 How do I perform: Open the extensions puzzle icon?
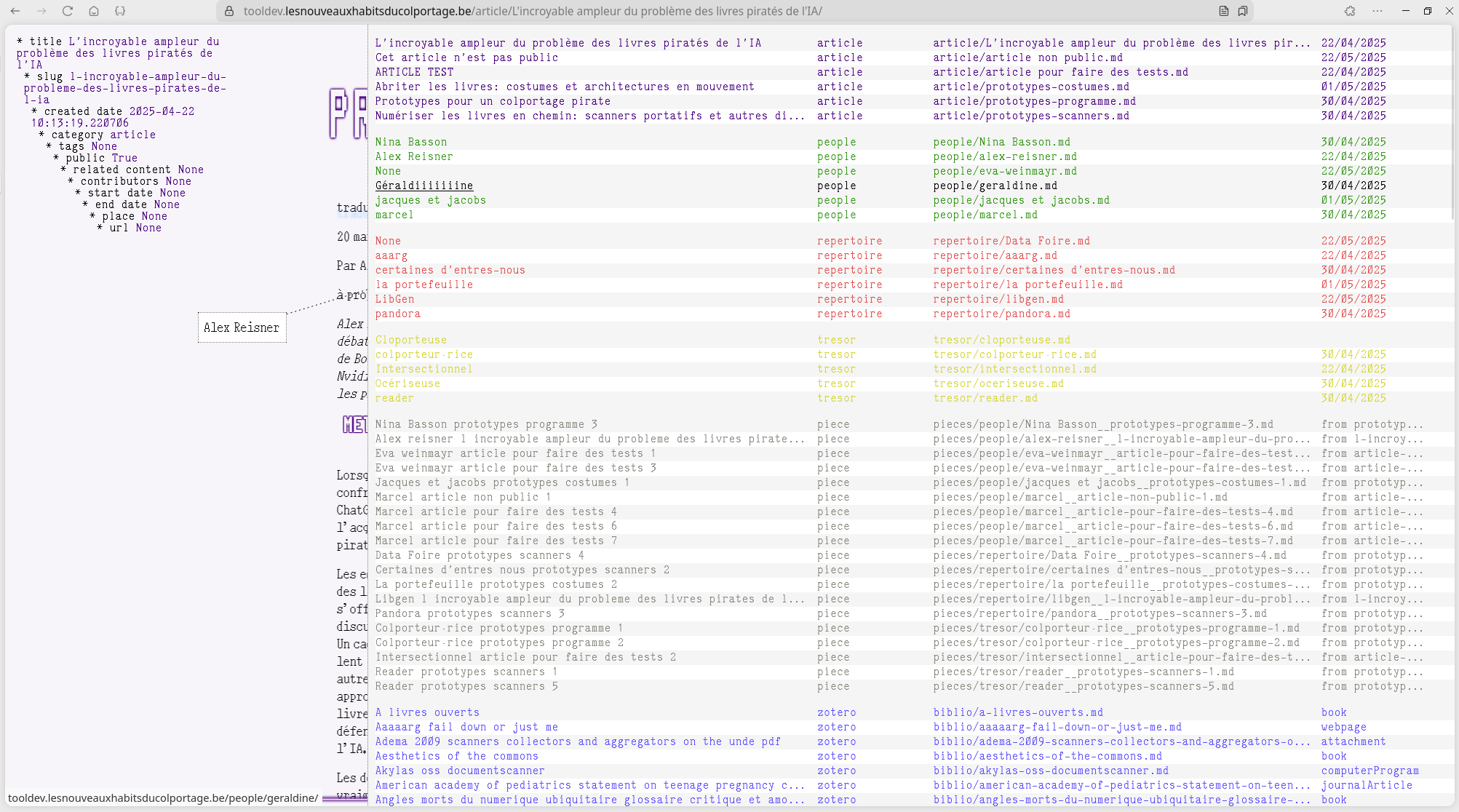(1350, 11)
